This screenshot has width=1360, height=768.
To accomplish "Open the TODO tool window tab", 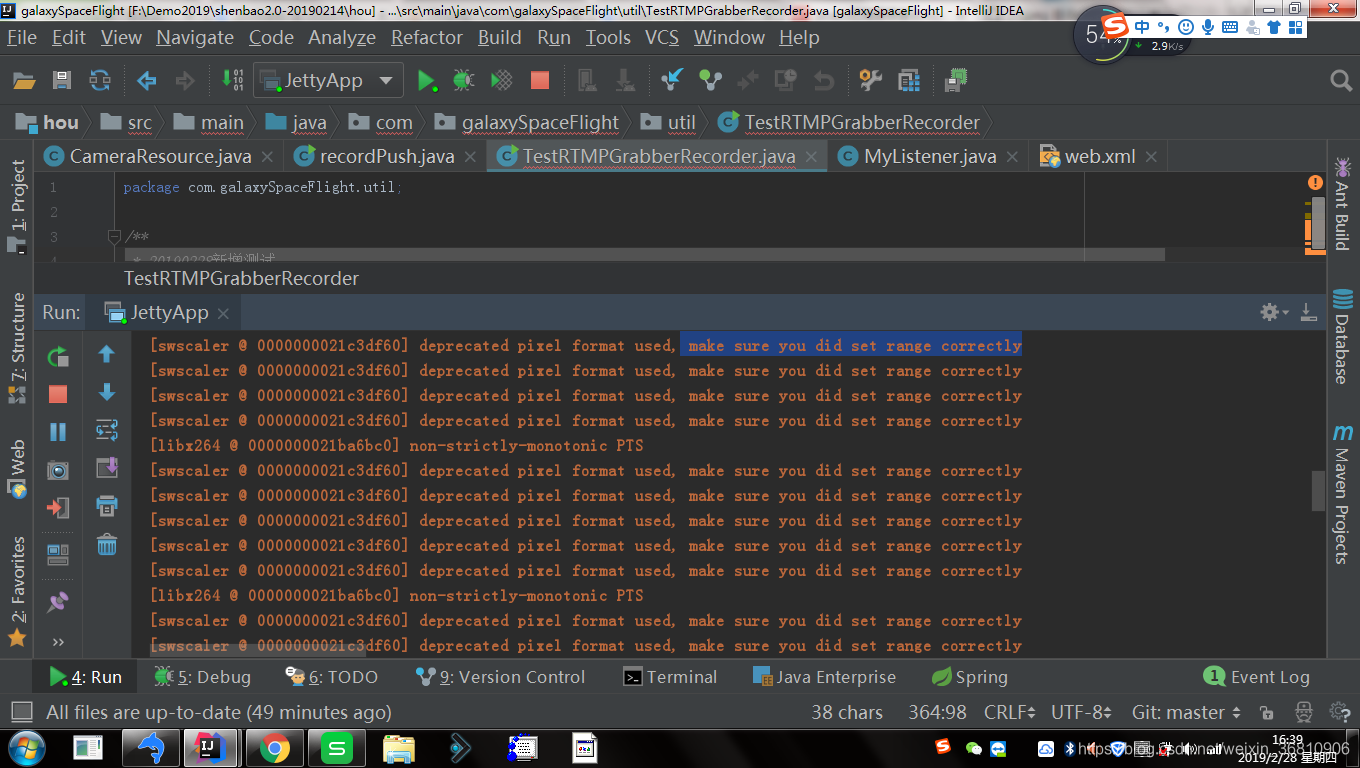I will tap(331, 677).
